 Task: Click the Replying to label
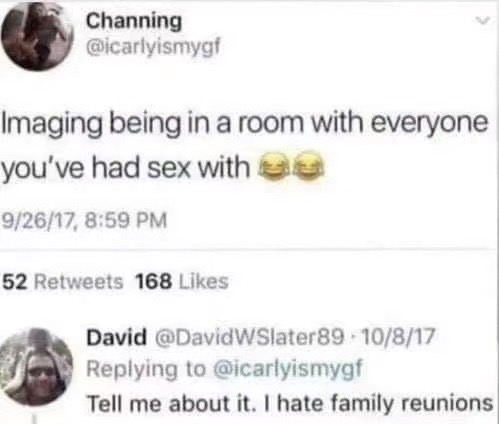[147, 370]
